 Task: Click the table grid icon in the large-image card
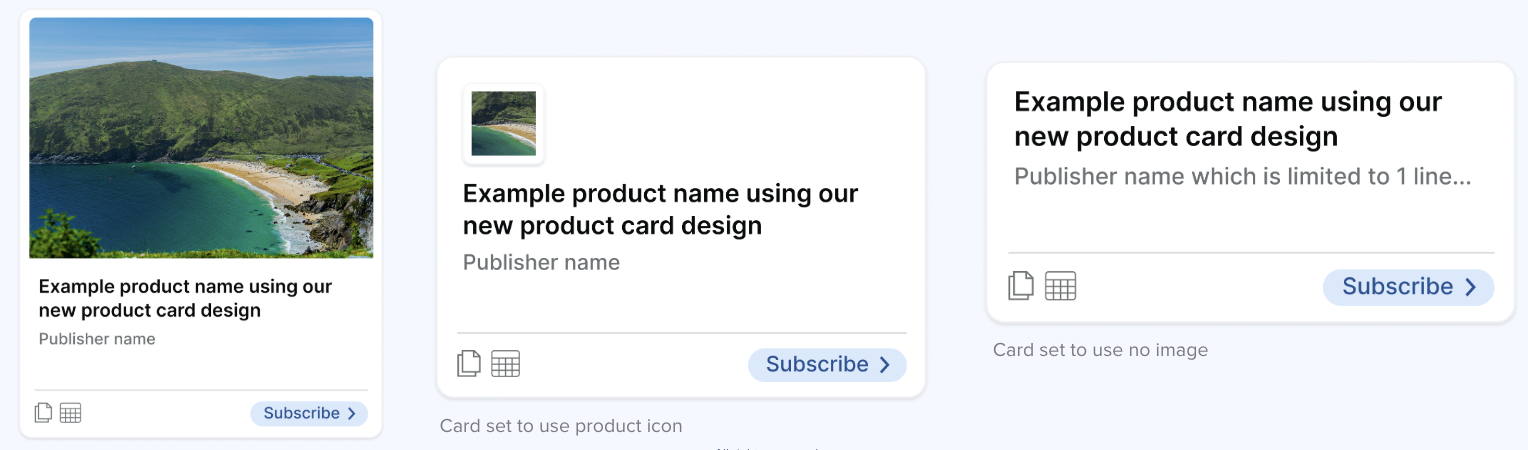[70, 413]
